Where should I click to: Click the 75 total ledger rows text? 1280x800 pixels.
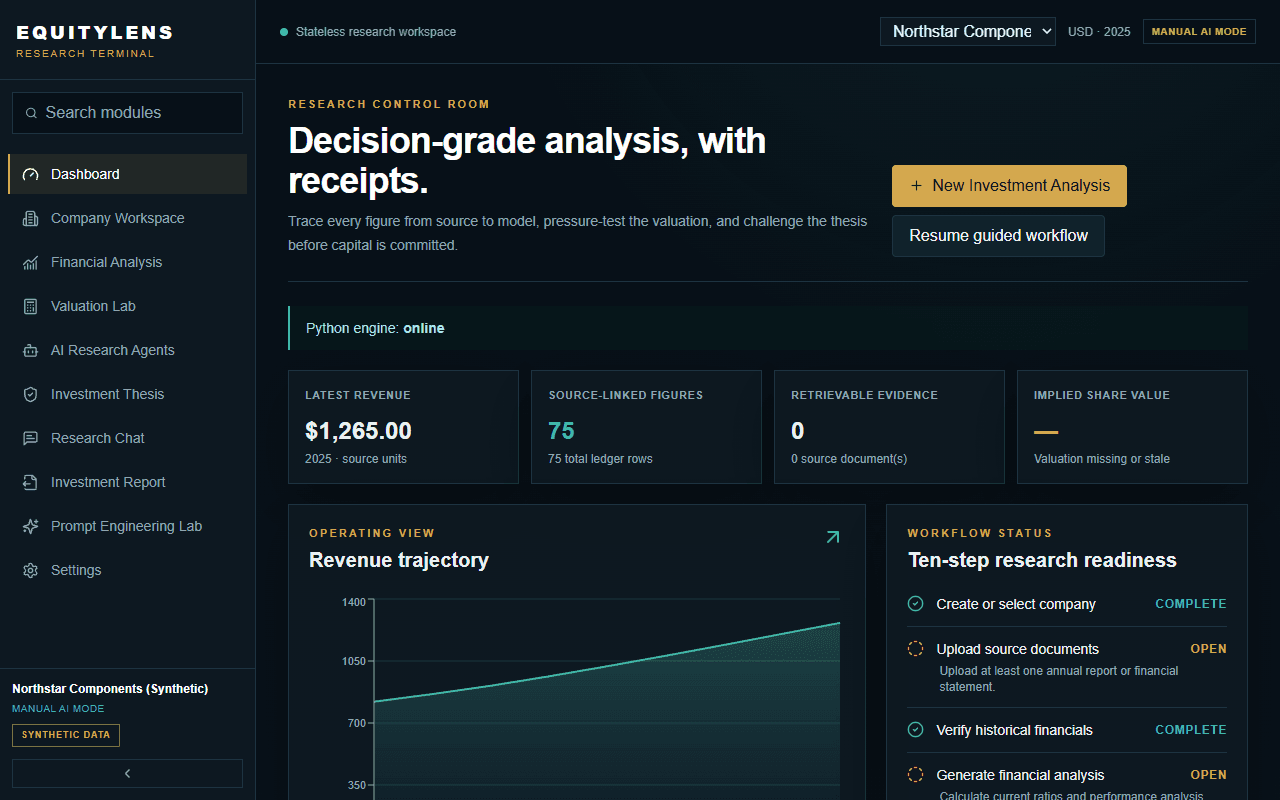600,459
